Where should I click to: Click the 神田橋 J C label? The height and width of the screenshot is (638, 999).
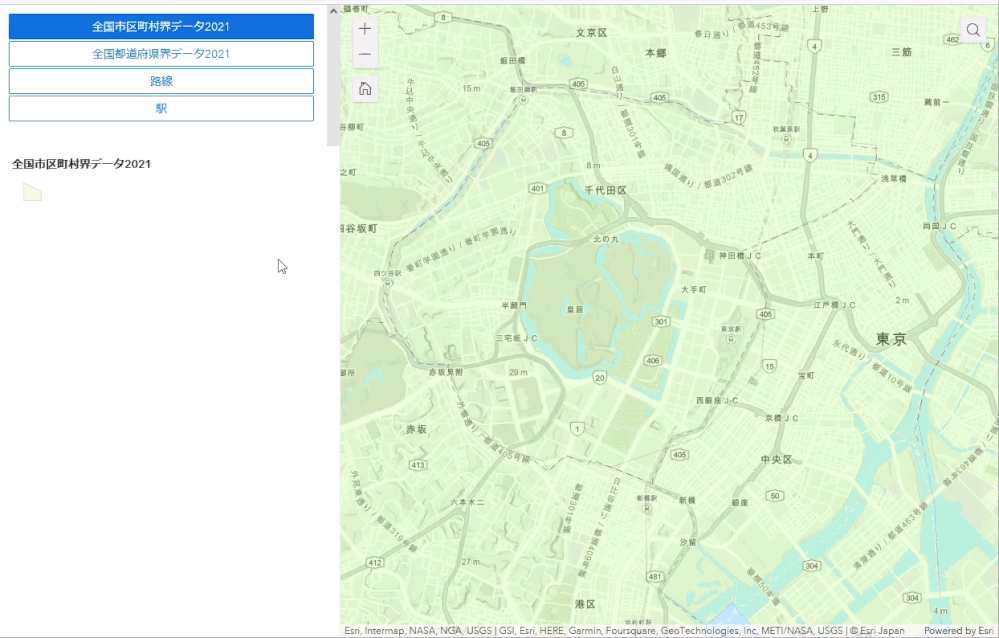point(740,256)
